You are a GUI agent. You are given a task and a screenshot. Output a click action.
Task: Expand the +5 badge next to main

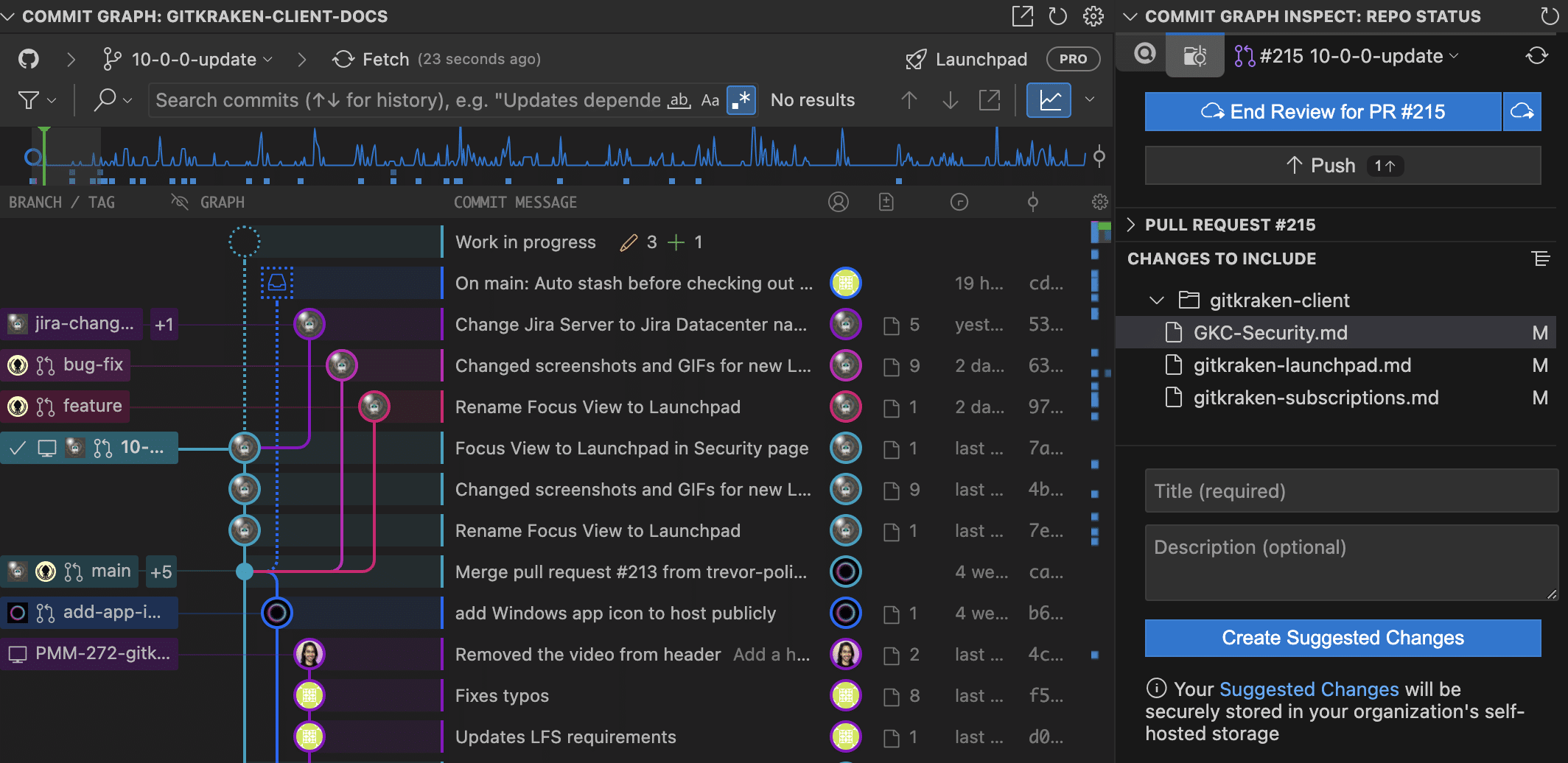coord(161,572)
